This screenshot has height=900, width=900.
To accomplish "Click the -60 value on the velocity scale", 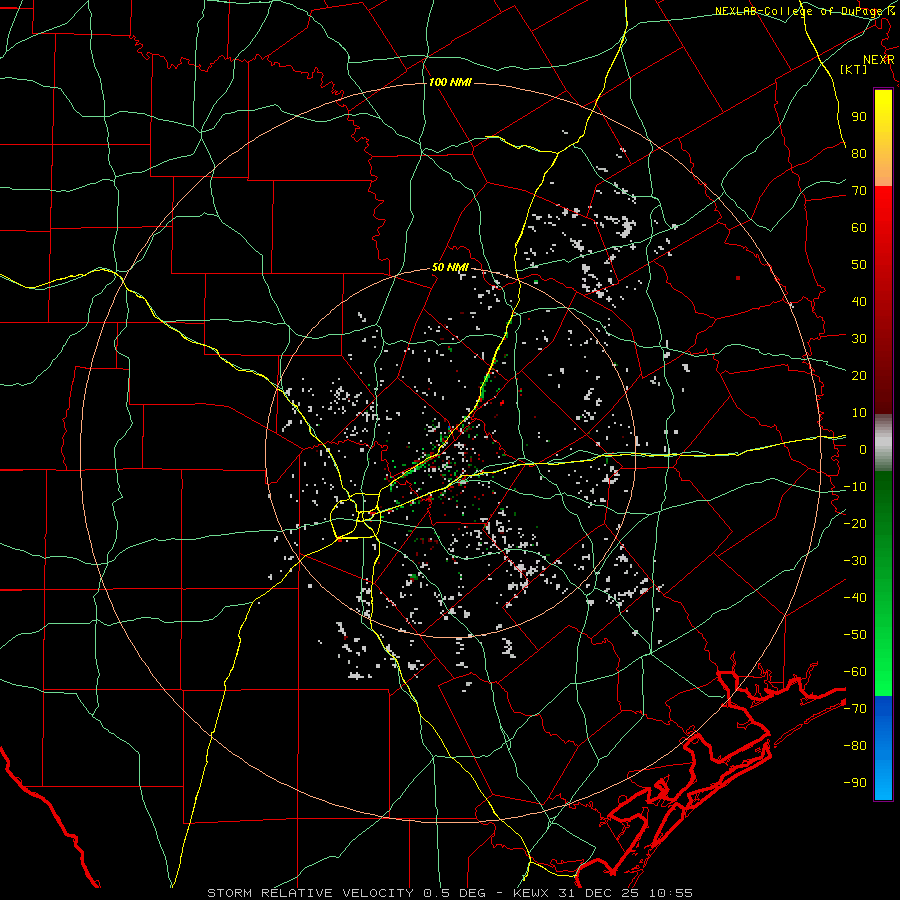I will (x=855, y=672).
